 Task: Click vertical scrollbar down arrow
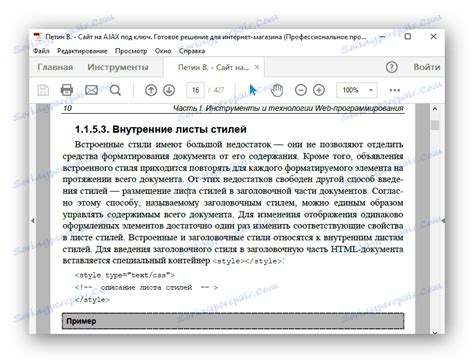[435, 332]
